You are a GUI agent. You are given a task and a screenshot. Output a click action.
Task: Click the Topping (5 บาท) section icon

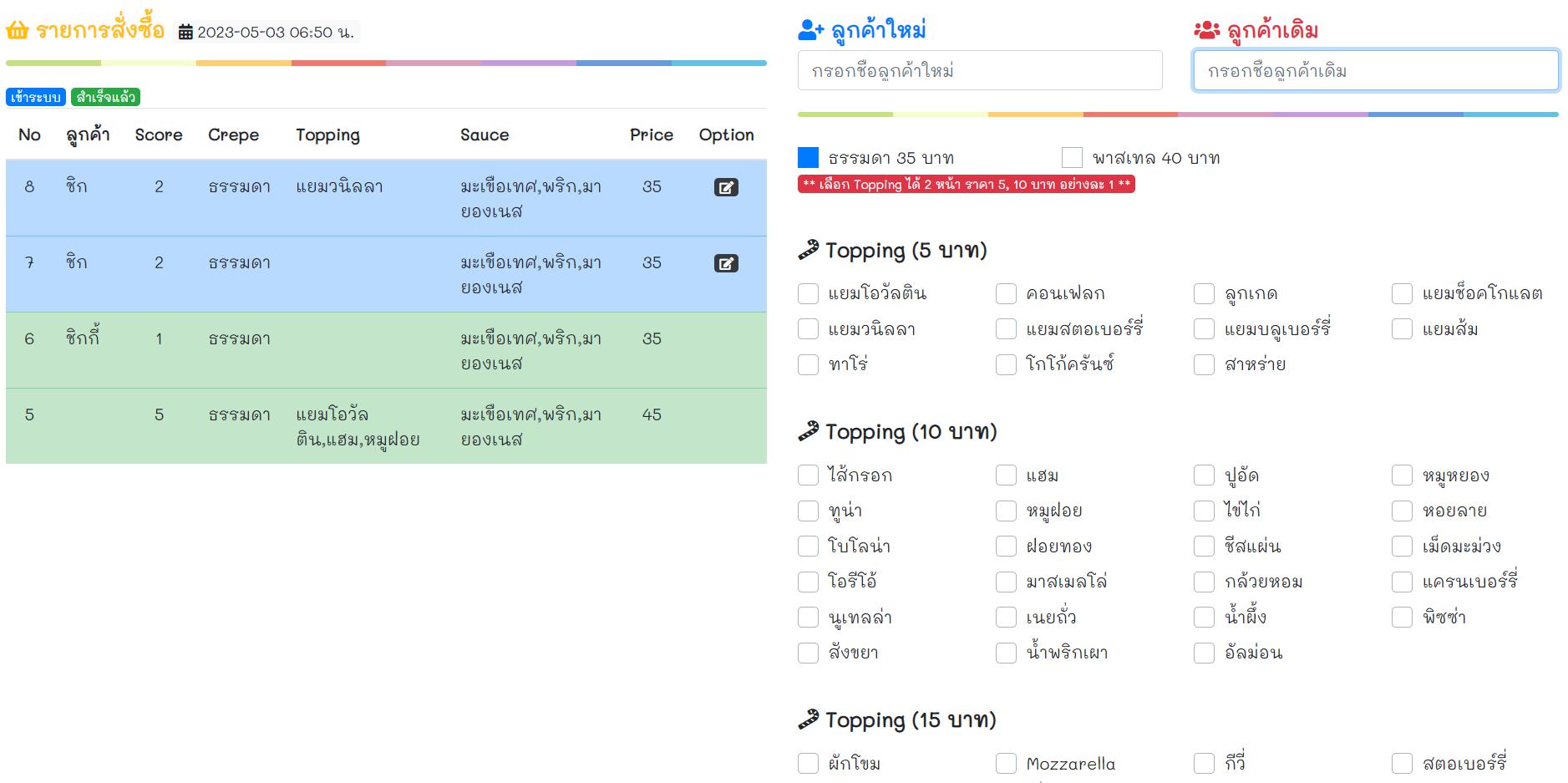(808, 250)
